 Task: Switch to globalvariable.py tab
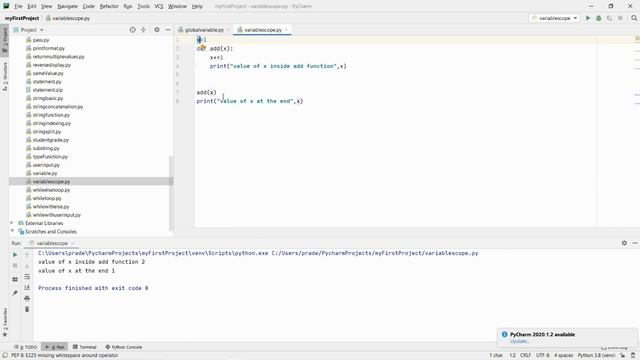click(x=204, y=30)
